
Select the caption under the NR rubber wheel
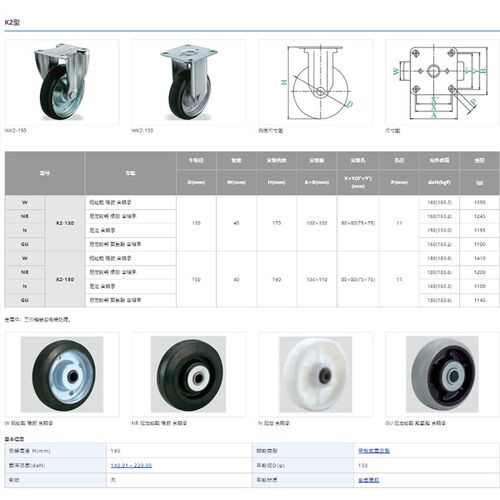click(159, 423)
